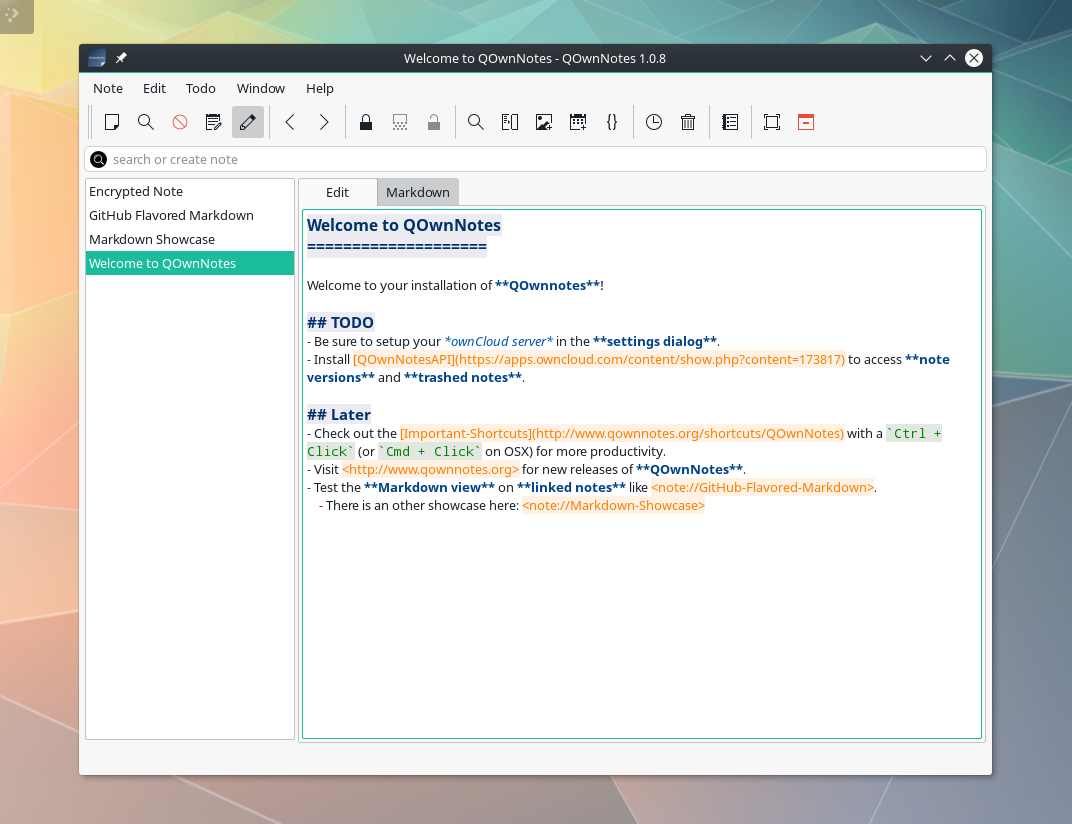
Task: Switch to the Edit tab
Action: click(337, 192)
